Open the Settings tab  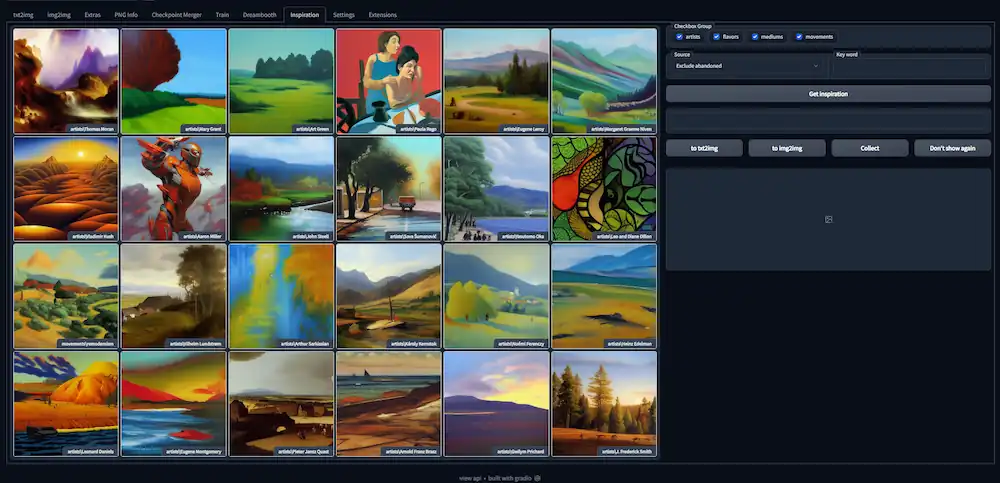pyautogui.click(x=344, y=15)
